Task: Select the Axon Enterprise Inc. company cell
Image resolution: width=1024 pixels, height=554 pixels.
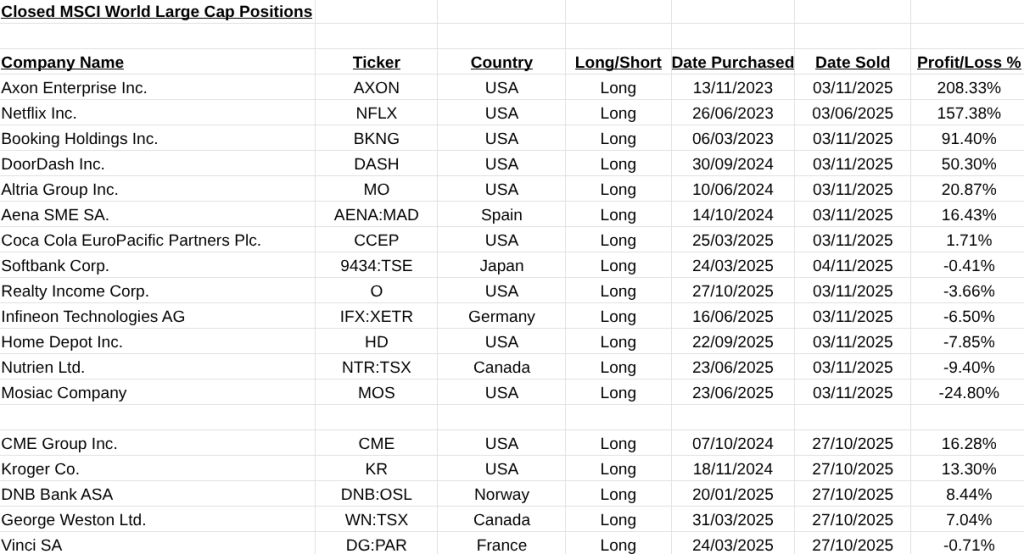Action: coord(74,88)
